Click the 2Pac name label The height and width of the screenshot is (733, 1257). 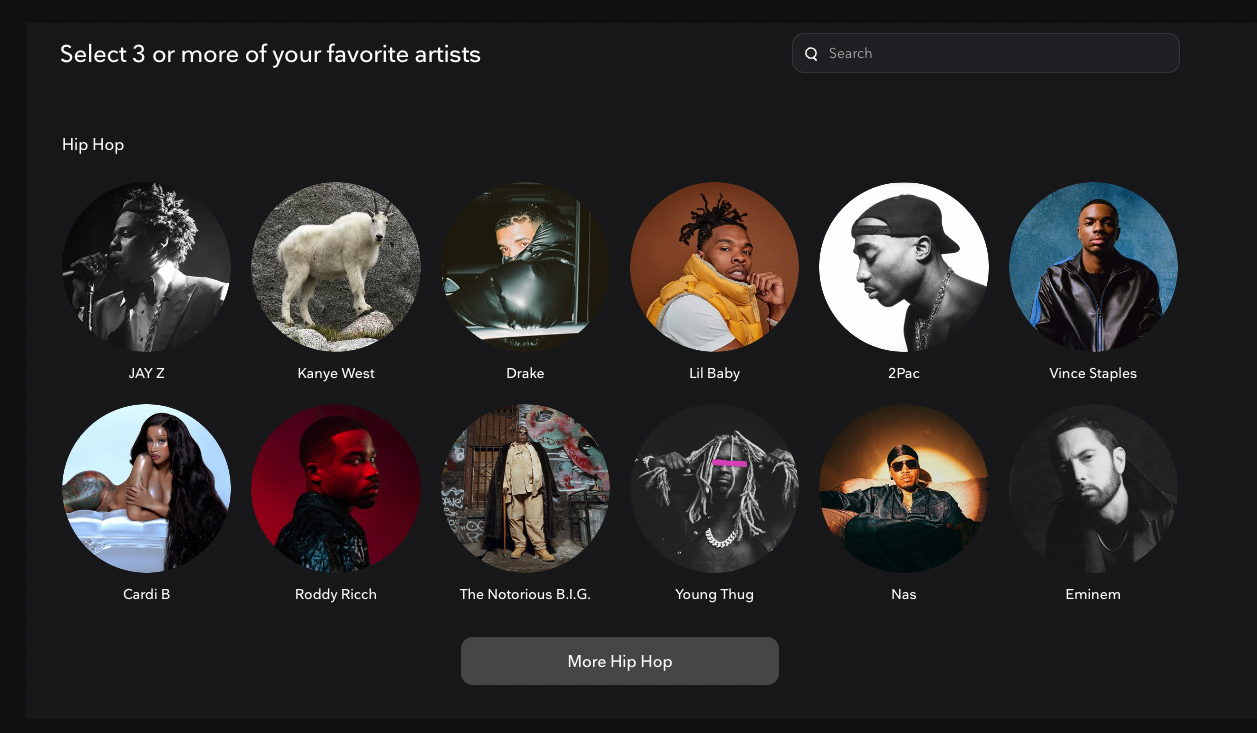[x=904, y=373]
